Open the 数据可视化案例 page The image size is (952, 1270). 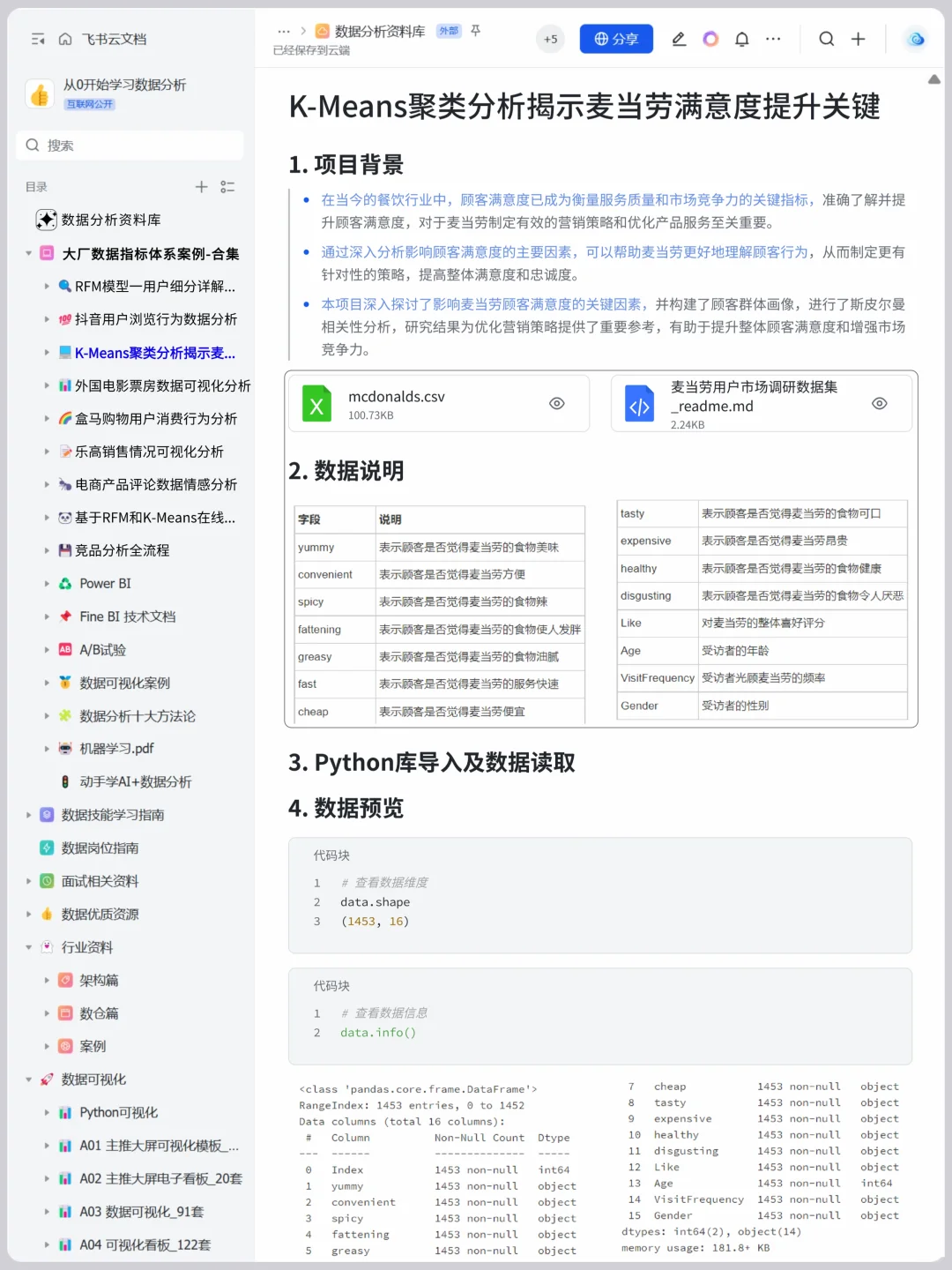pyautogui.click(x=124, y=683)
